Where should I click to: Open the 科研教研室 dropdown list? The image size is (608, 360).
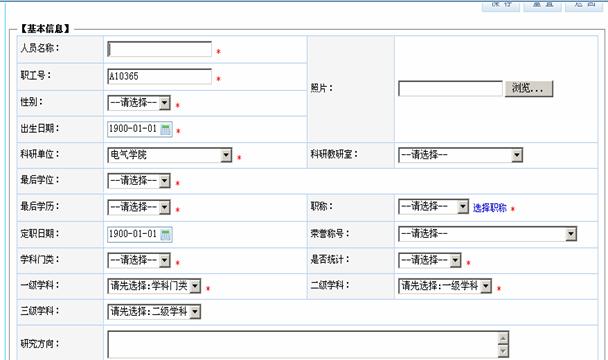(x=460, y=155)
